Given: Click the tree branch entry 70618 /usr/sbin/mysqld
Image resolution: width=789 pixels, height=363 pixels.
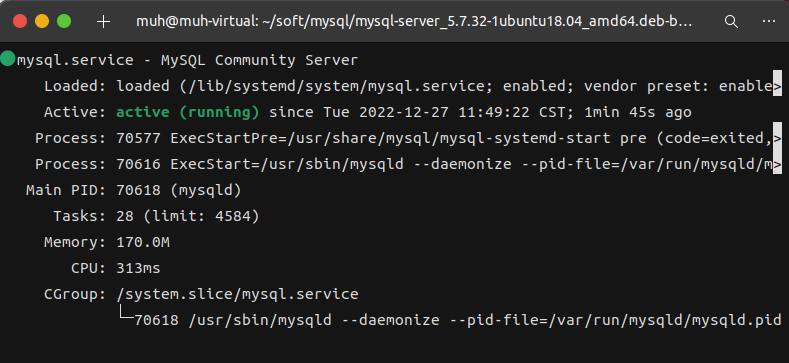Looking at the screenshot, I should pos(233,320).
